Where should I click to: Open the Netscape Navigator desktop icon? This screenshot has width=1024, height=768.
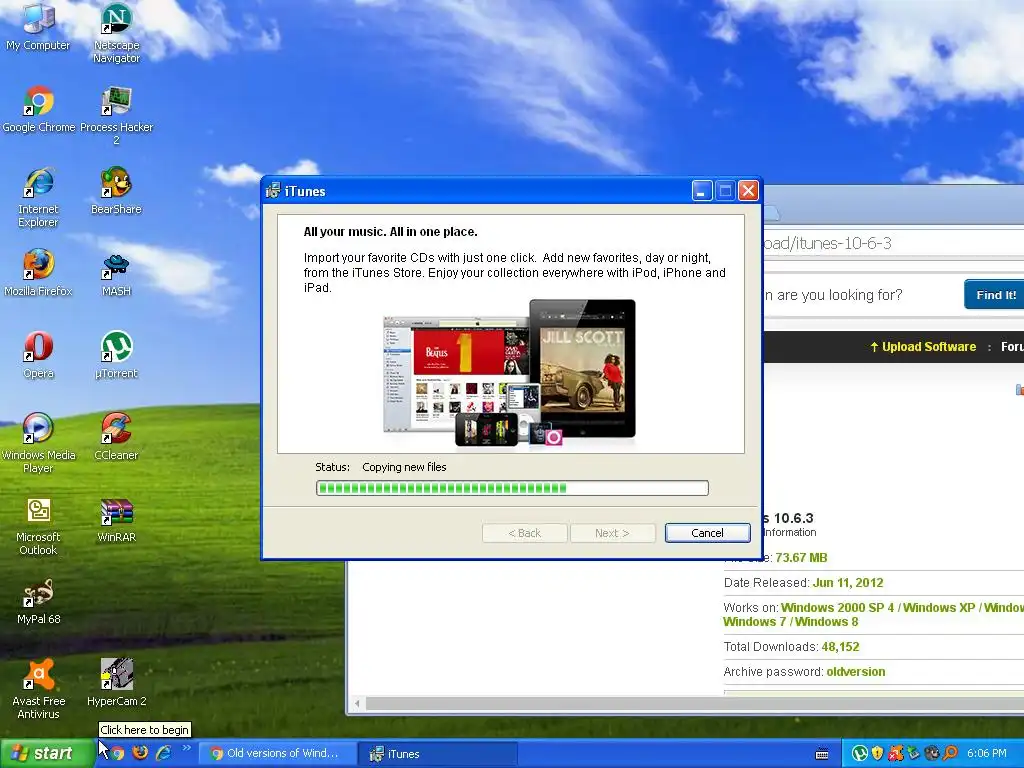click(116, 33)
